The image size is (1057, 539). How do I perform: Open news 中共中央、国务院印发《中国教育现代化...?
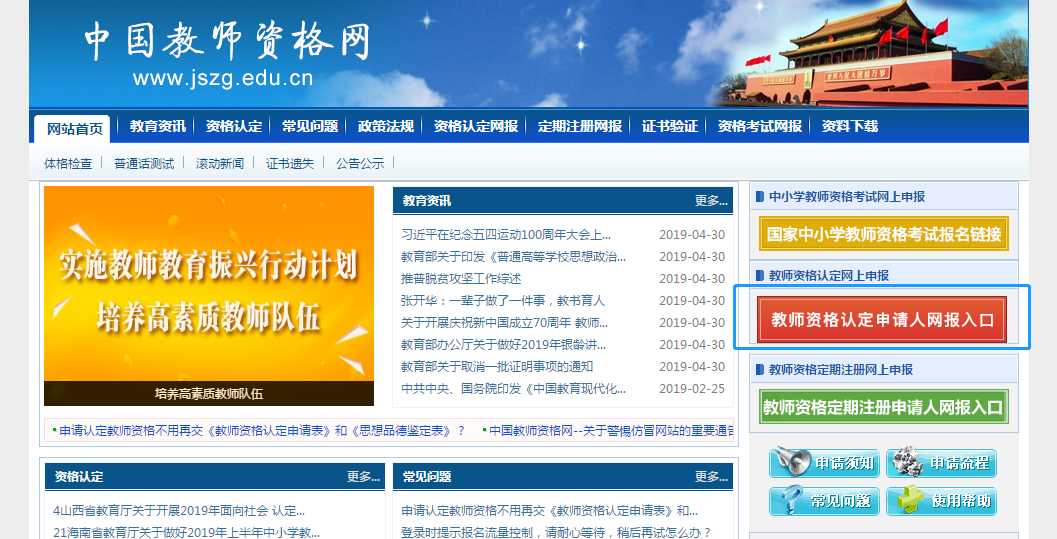pos(513,389)
